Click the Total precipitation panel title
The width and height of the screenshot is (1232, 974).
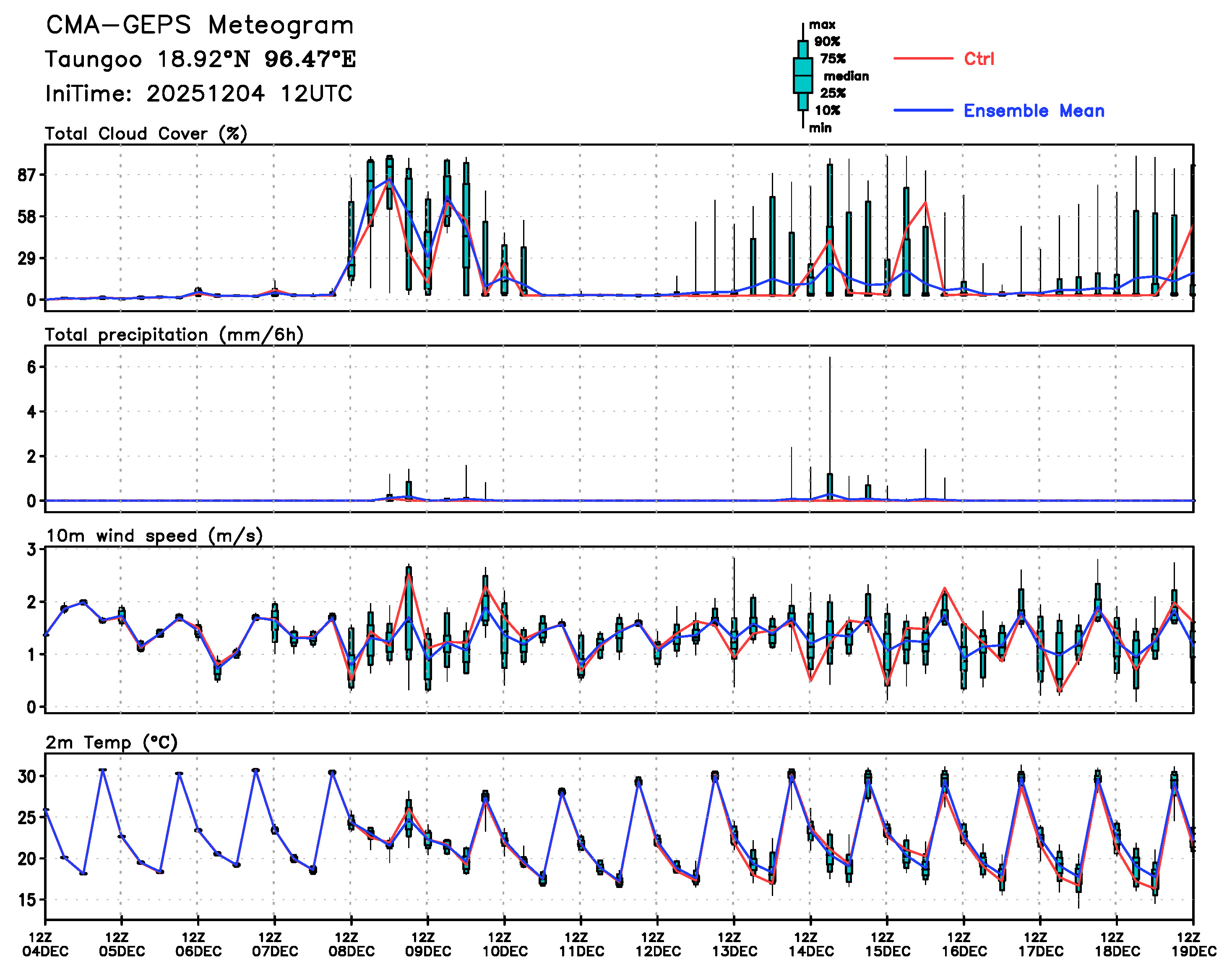click(174, 335)
